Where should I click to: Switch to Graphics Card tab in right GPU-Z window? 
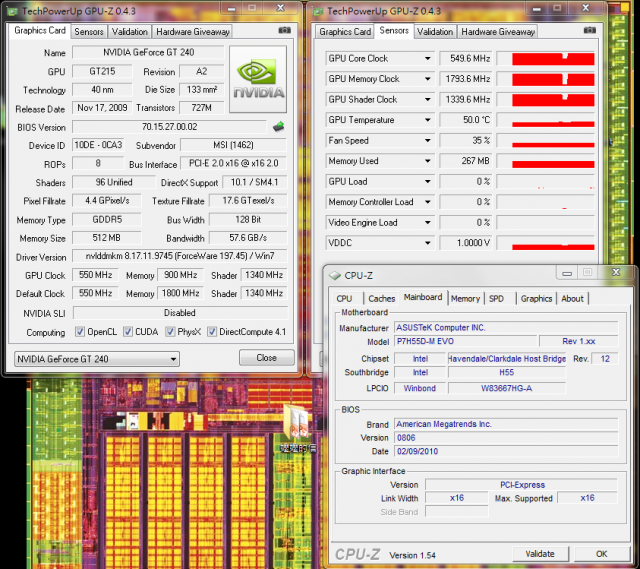pyautogui.click(x=345, y=32)
